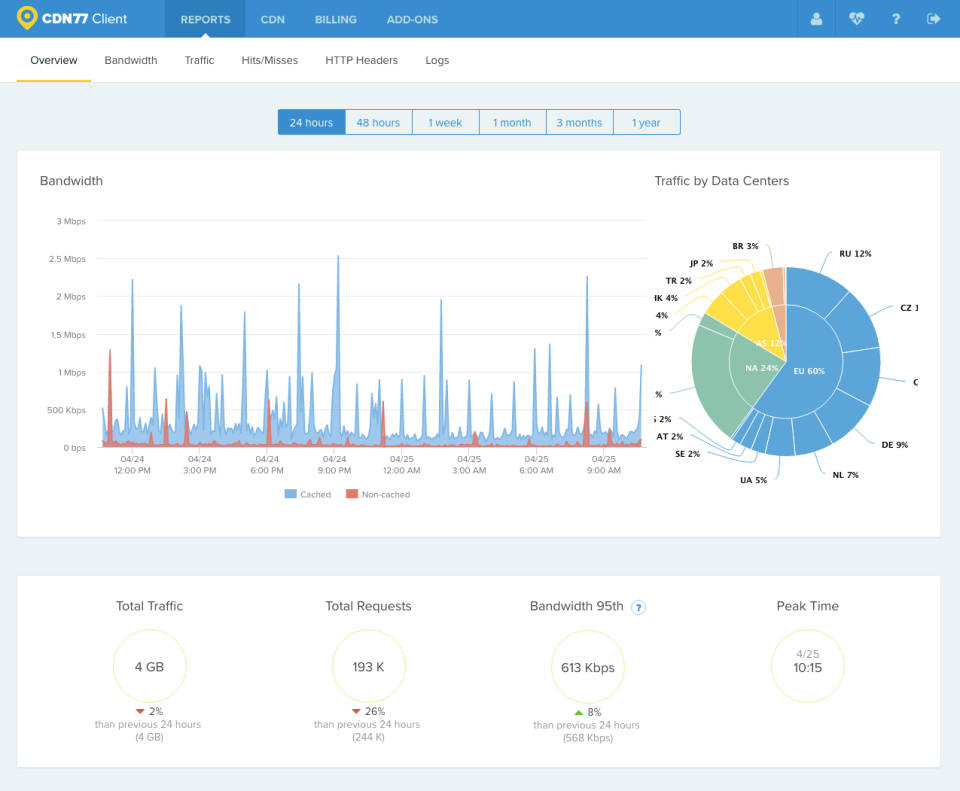Toggle the Non-cached series in the legend
This screenshot has height=791, width=960.
coord(379,493)
